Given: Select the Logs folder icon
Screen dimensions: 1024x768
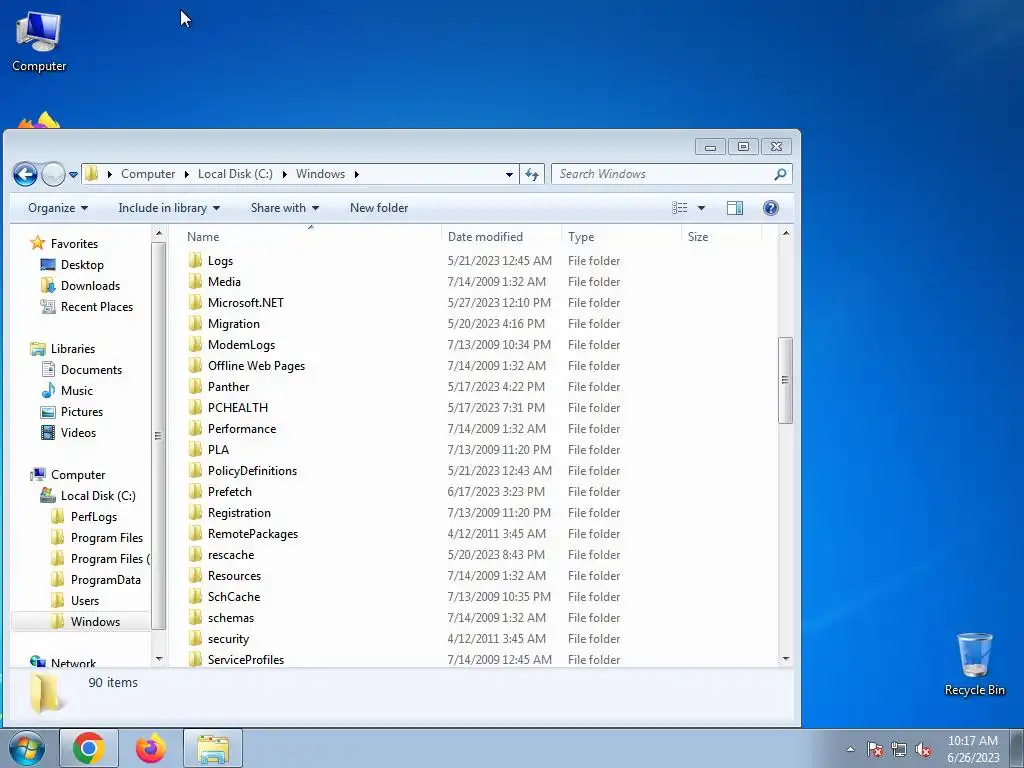Looking at the screenshot, I should 195,261.
